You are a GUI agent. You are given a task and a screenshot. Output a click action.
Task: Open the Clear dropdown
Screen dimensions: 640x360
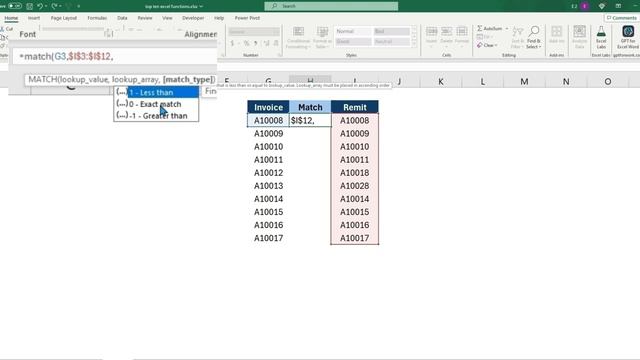point(487,45)
